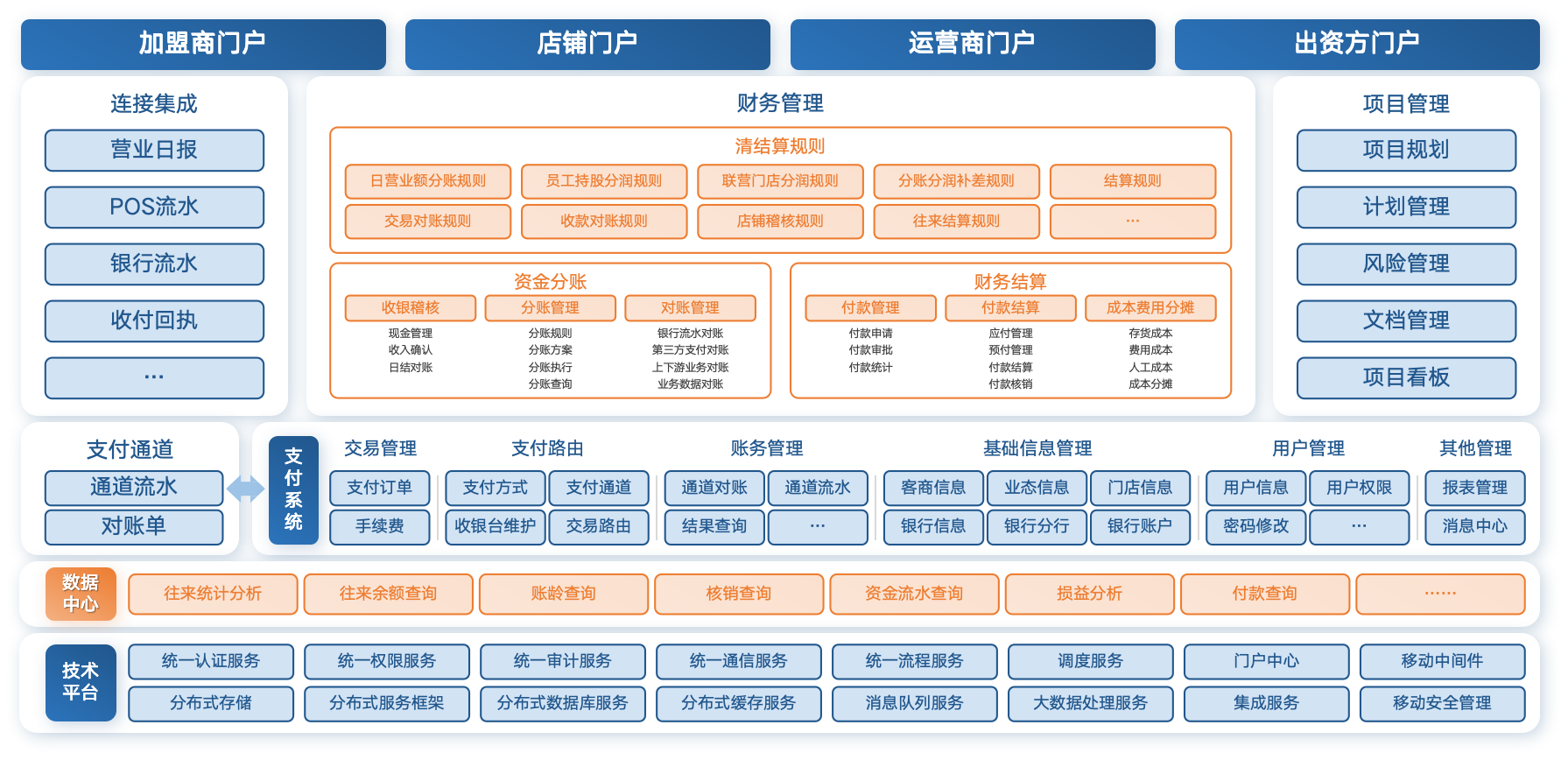Switch to the 运营商门户 tab
Image resolution: width=1568 pixels, height=760 pixels.
point(972,42)
